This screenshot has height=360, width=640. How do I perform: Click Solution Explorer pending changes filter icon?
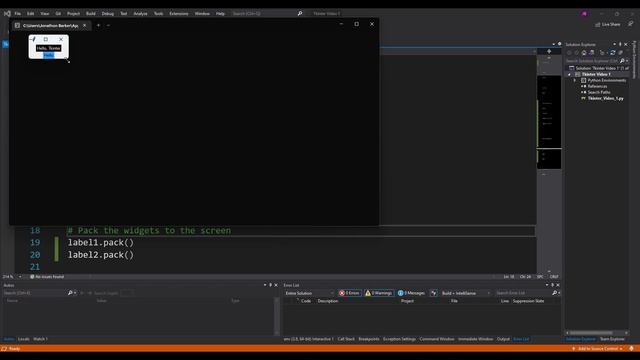coord(602,53)
